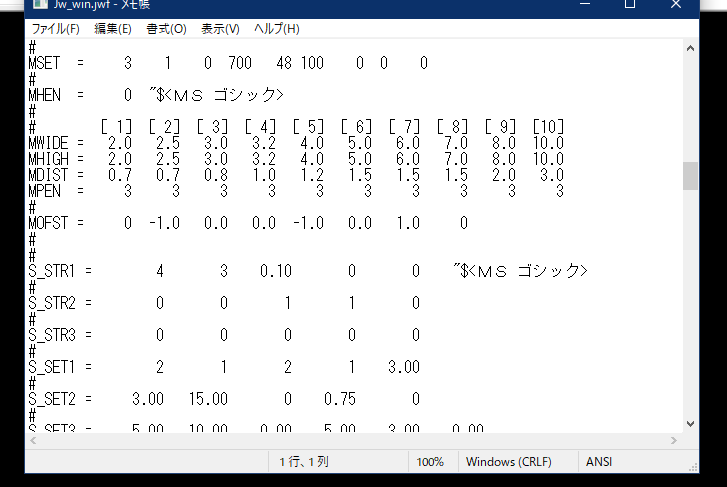Click the horizontal scrollbar right arrow
727x487 pixels.
pos(674,440)
